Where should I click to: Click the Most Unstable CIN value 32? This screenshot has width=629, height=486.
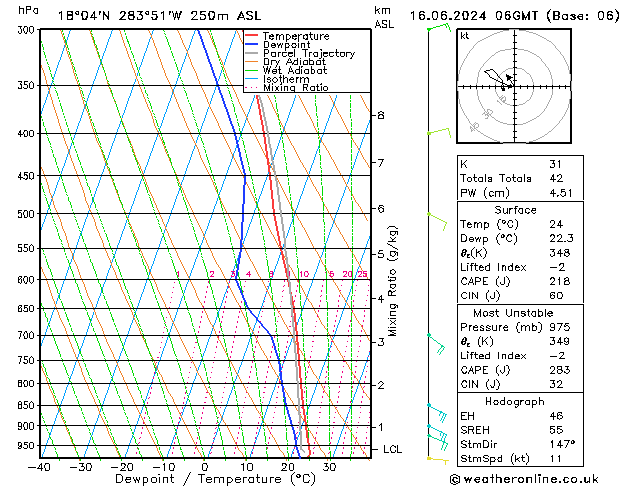(556, 384)
